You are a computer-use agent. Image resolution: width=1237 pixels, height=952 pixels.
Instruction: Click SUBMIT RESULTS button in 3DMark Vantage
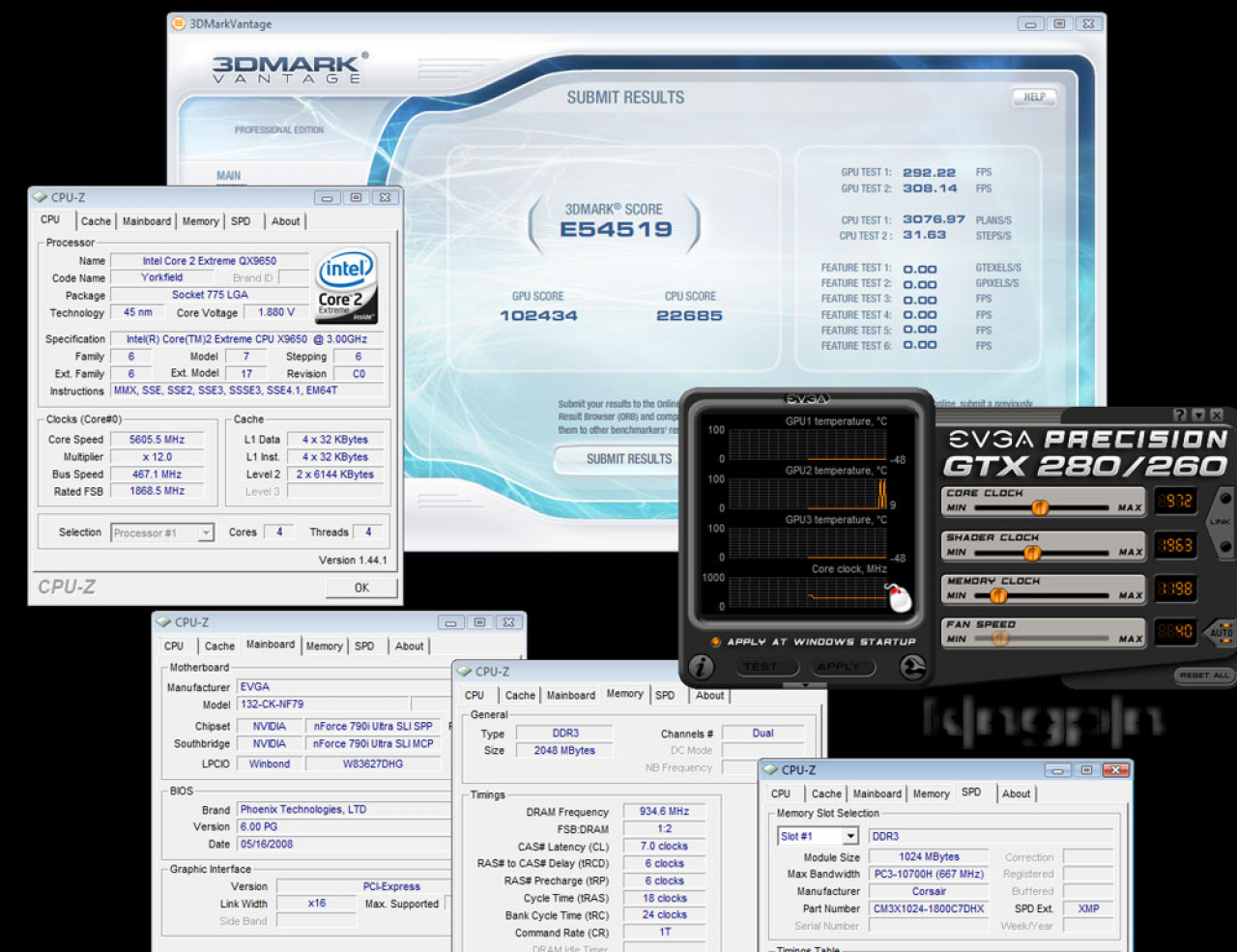tap(628, 459)
